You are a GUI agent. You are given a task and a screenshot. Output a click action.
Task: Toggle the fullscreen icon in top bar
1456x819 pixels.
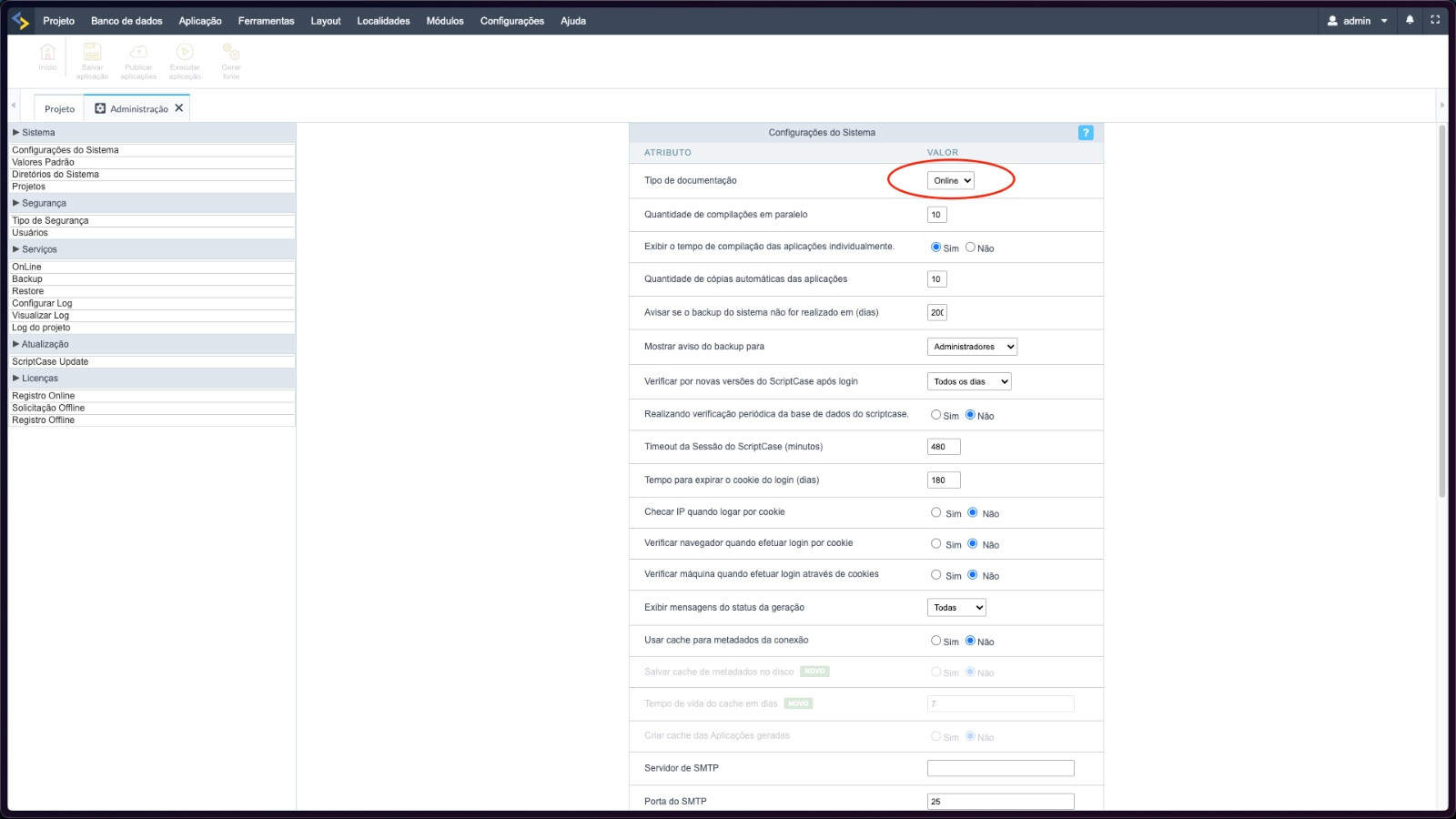(x=1435, y=20)
